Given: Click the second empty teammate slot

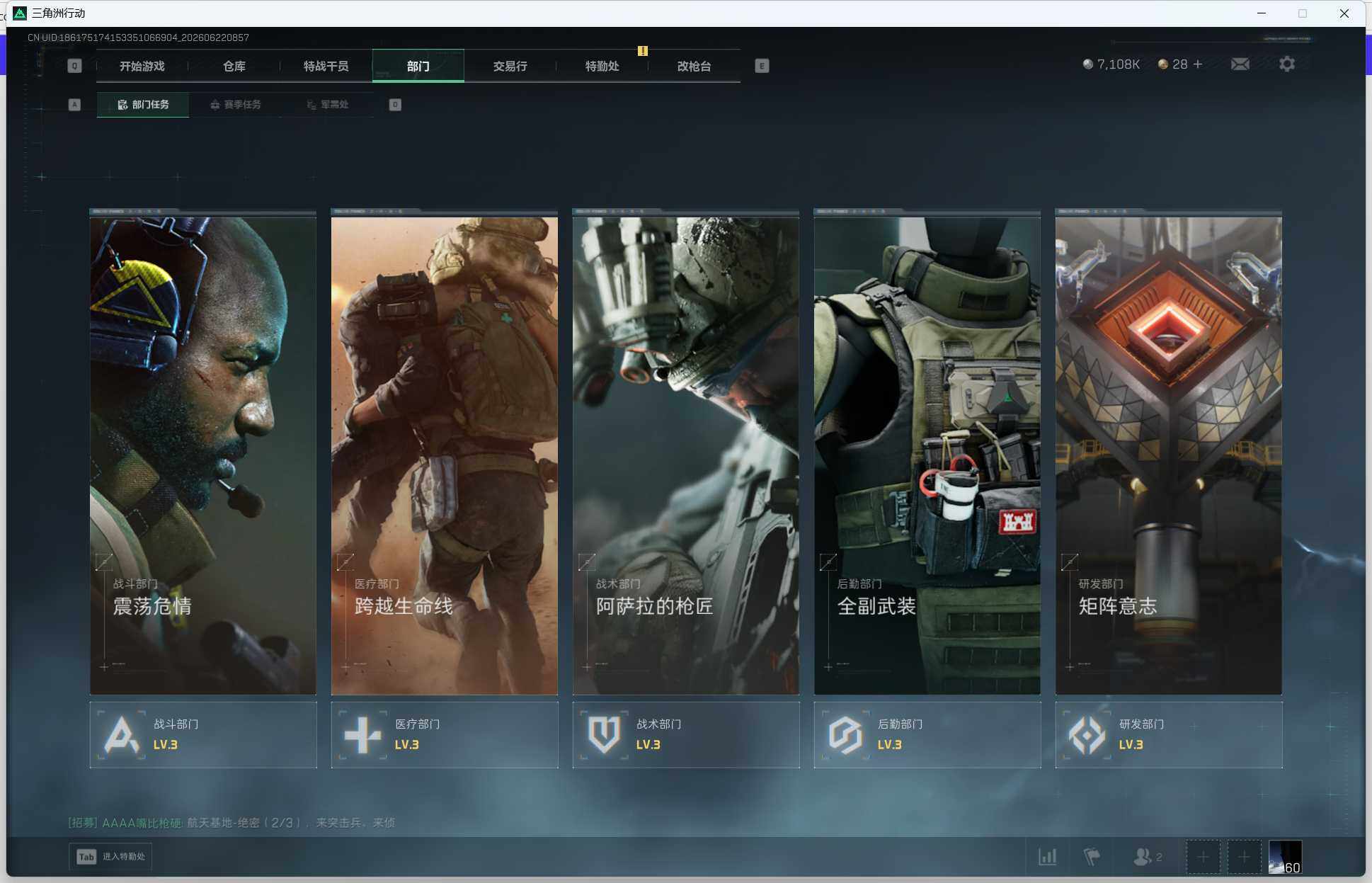Looking at the screenshot, I should pyautogui.click(x=1244, y=858).
